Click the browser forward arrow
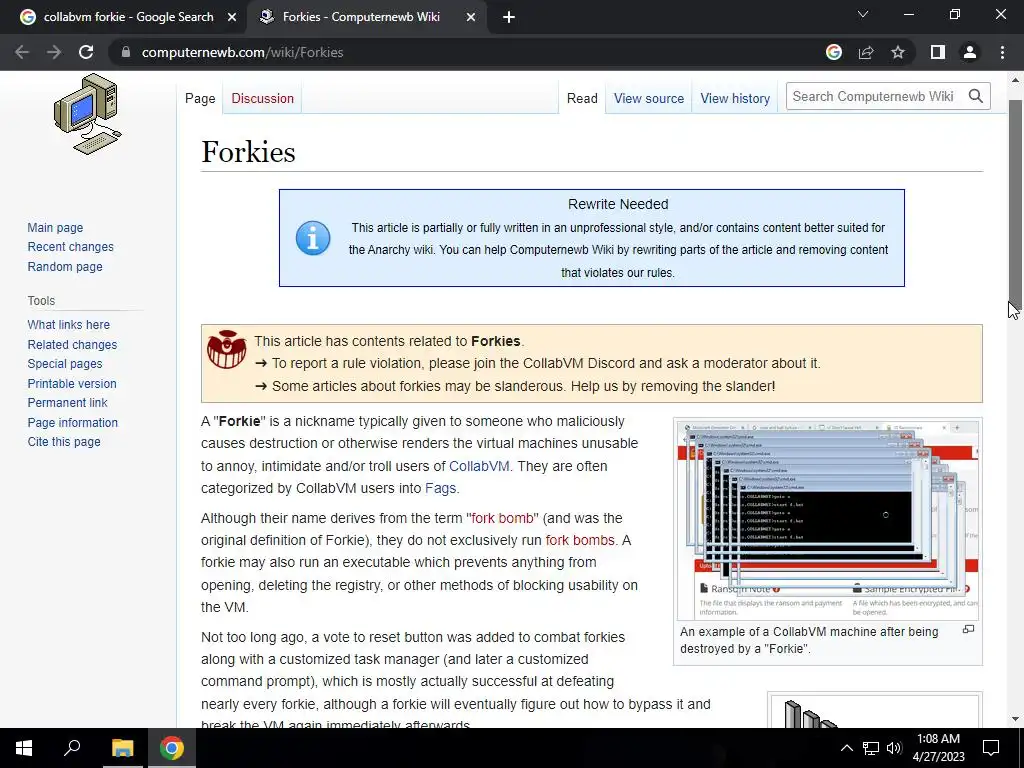The height and width of the screenshot is (768, 1024). coord(54,52)
